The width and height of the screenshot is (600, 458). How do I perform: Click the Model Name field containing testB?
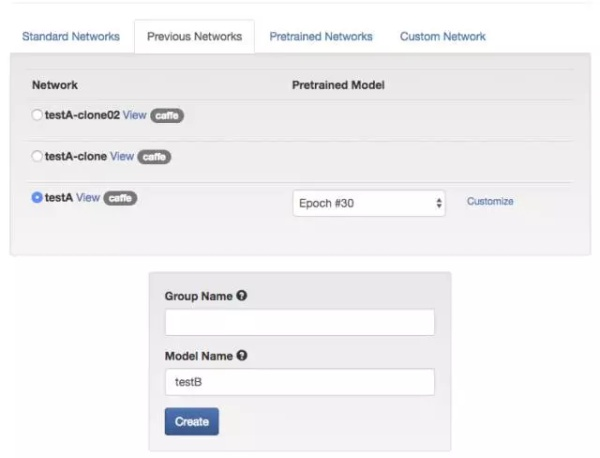coord(299,382)
